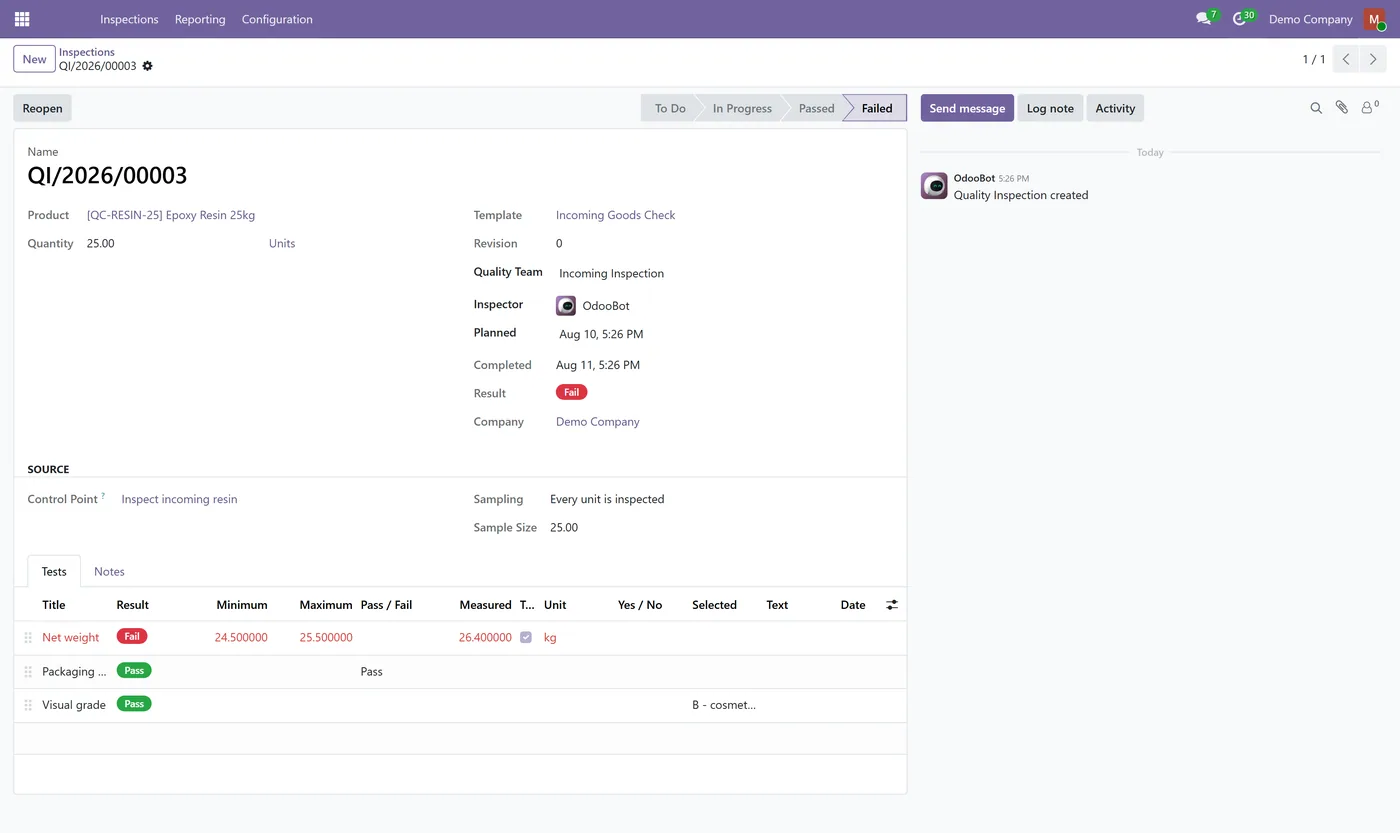Viewport: 1400px width, 833px height.
Task: Create a new record with New button
Action: tap(34, 59)
